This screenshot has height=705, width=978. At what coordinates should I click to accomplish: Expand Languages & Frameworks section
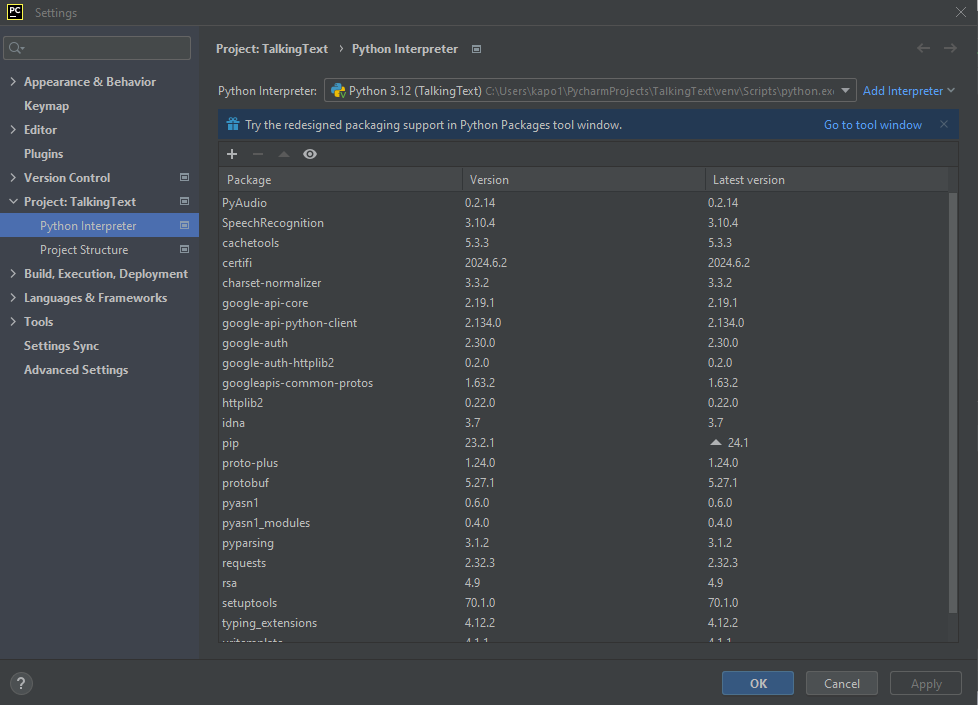click(x=13, y=298)
